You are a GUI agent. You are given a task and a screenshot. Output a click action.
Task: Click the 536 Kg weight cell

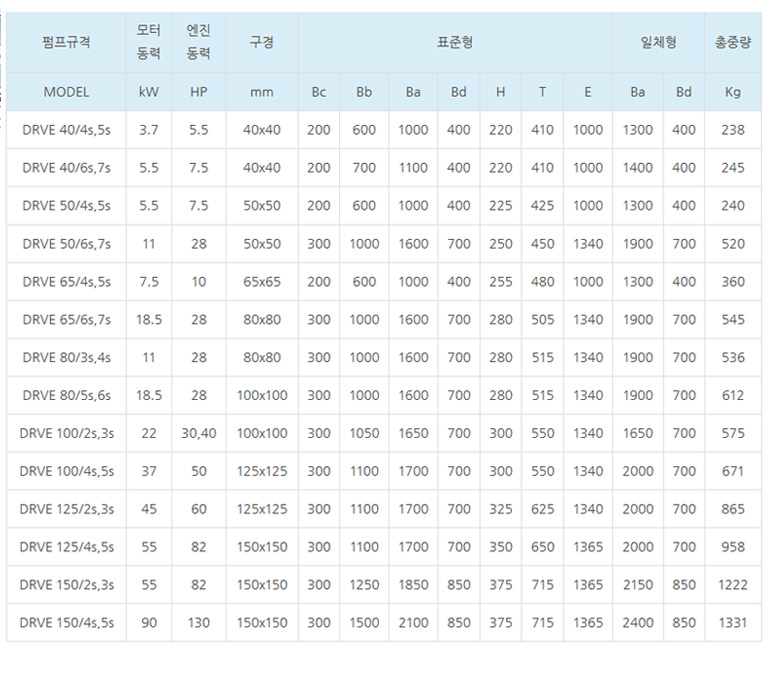tap(733, 358)
